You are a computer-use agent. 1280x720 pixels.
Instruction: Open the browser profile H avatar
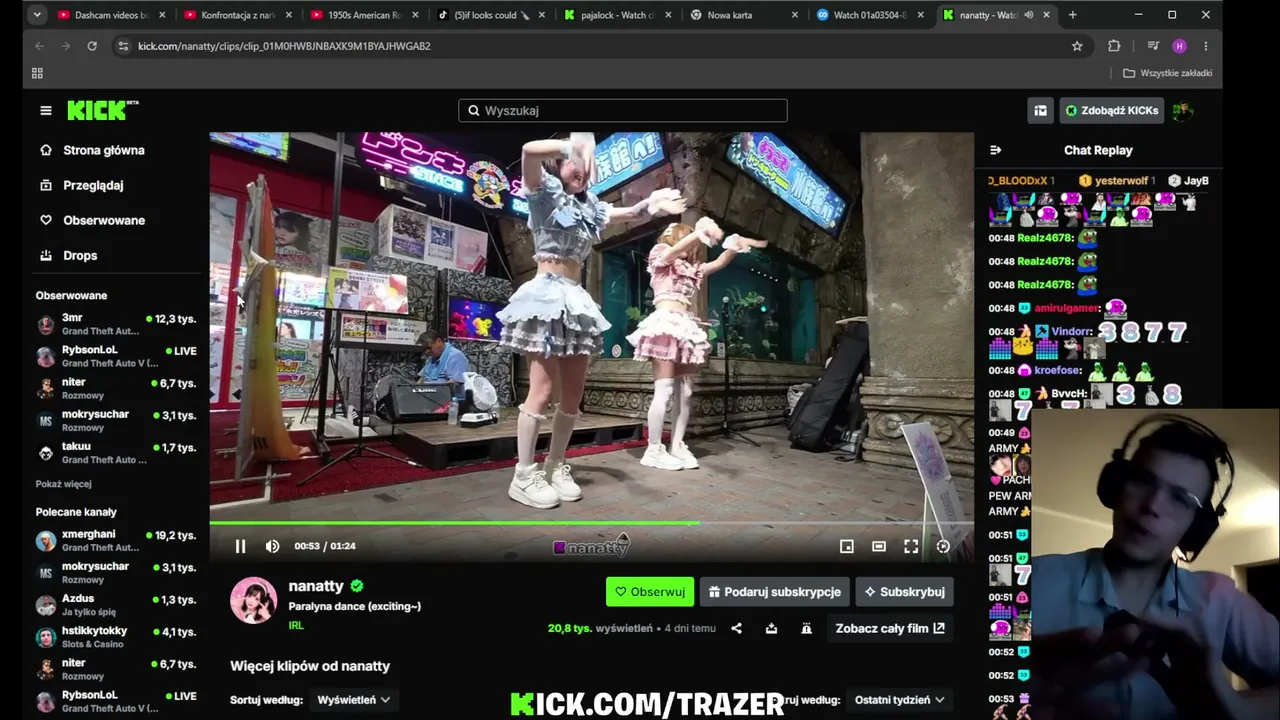pyautogui.click(x=1180, y=46)
